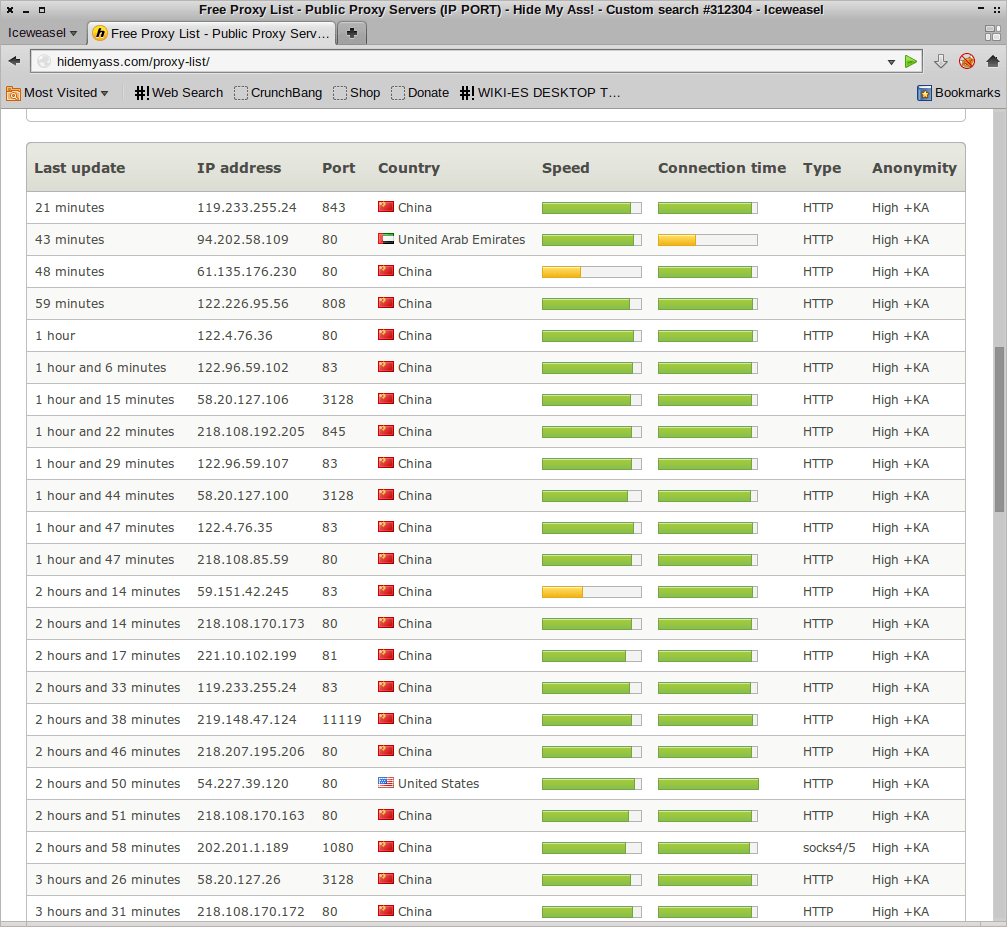This screenshot has height=927, width=1007.
Task: Click the port number 1080
Action: [x=338, y=847]
